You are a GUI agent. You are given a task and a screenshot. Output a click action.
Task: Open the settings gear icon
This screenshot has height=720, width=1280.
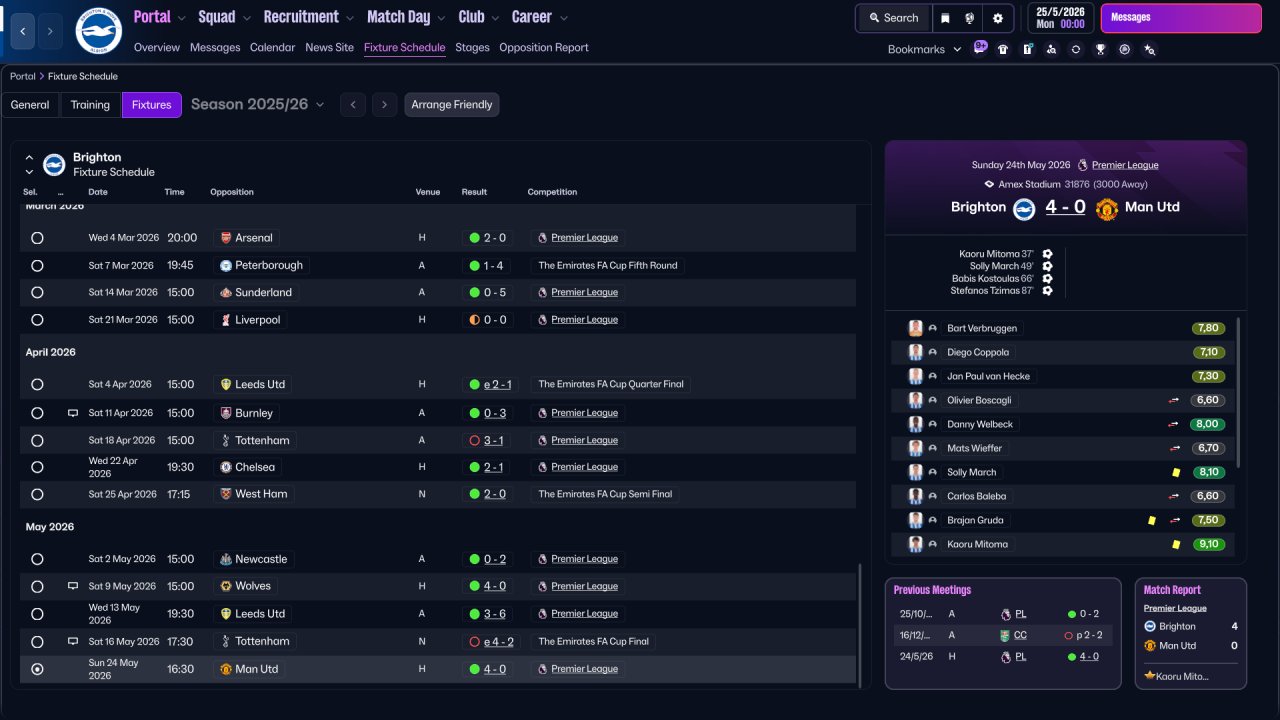pos(997,18)
